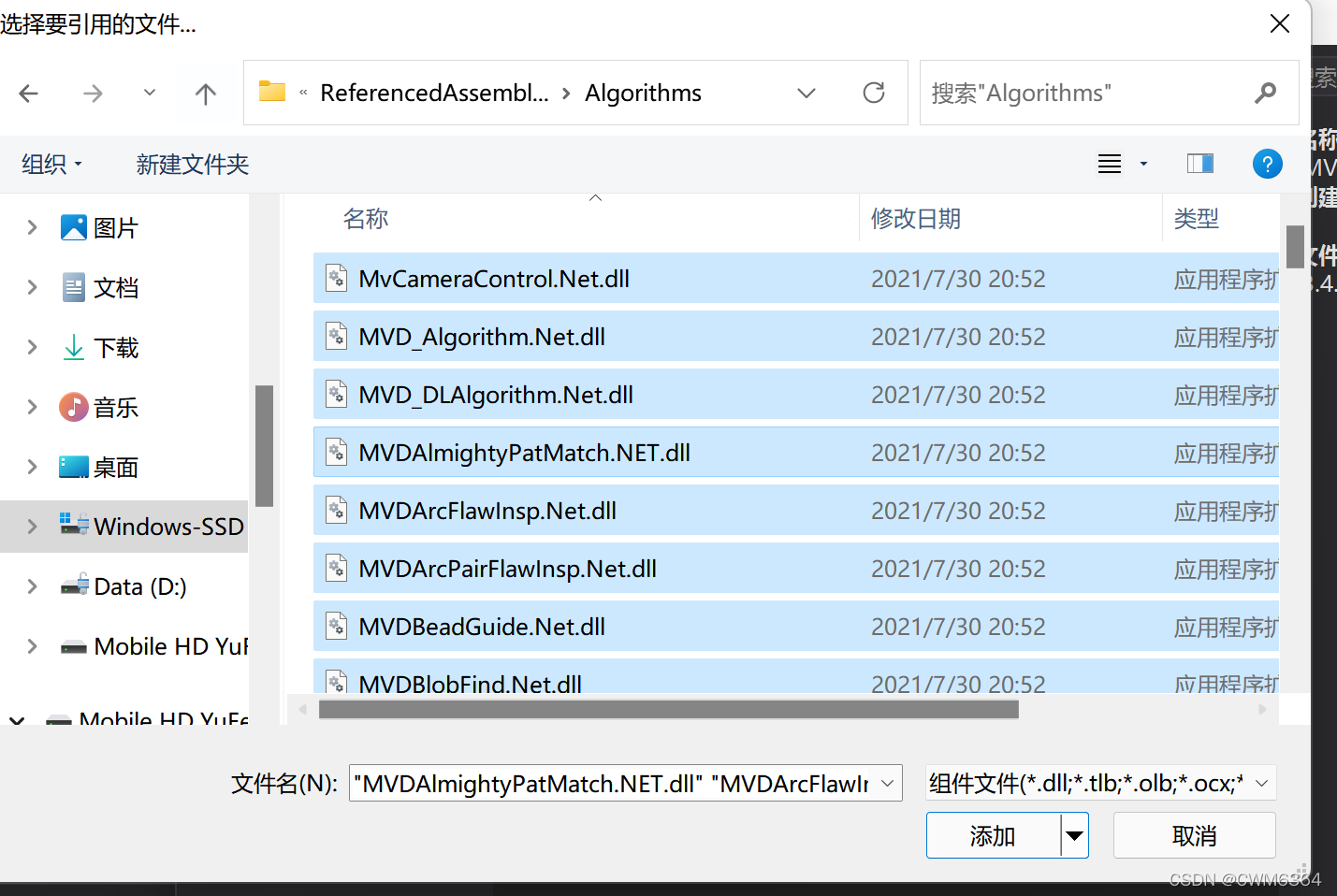1337x896 pixels.
Task: Click dll icon of MvCameraControl.Net.dll
Action: point(336,278)
